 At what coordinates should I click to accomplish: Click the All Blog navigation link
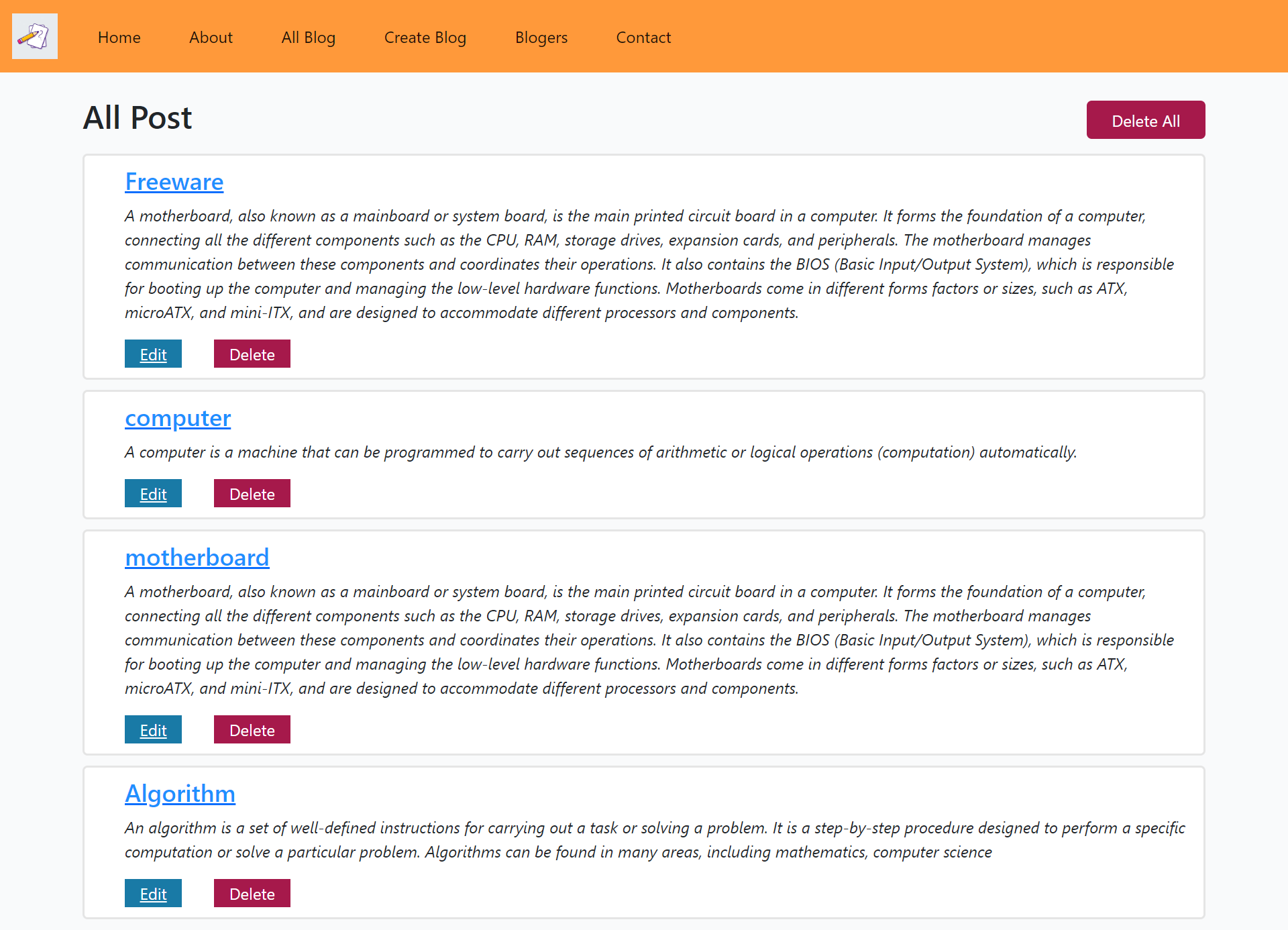308,37
